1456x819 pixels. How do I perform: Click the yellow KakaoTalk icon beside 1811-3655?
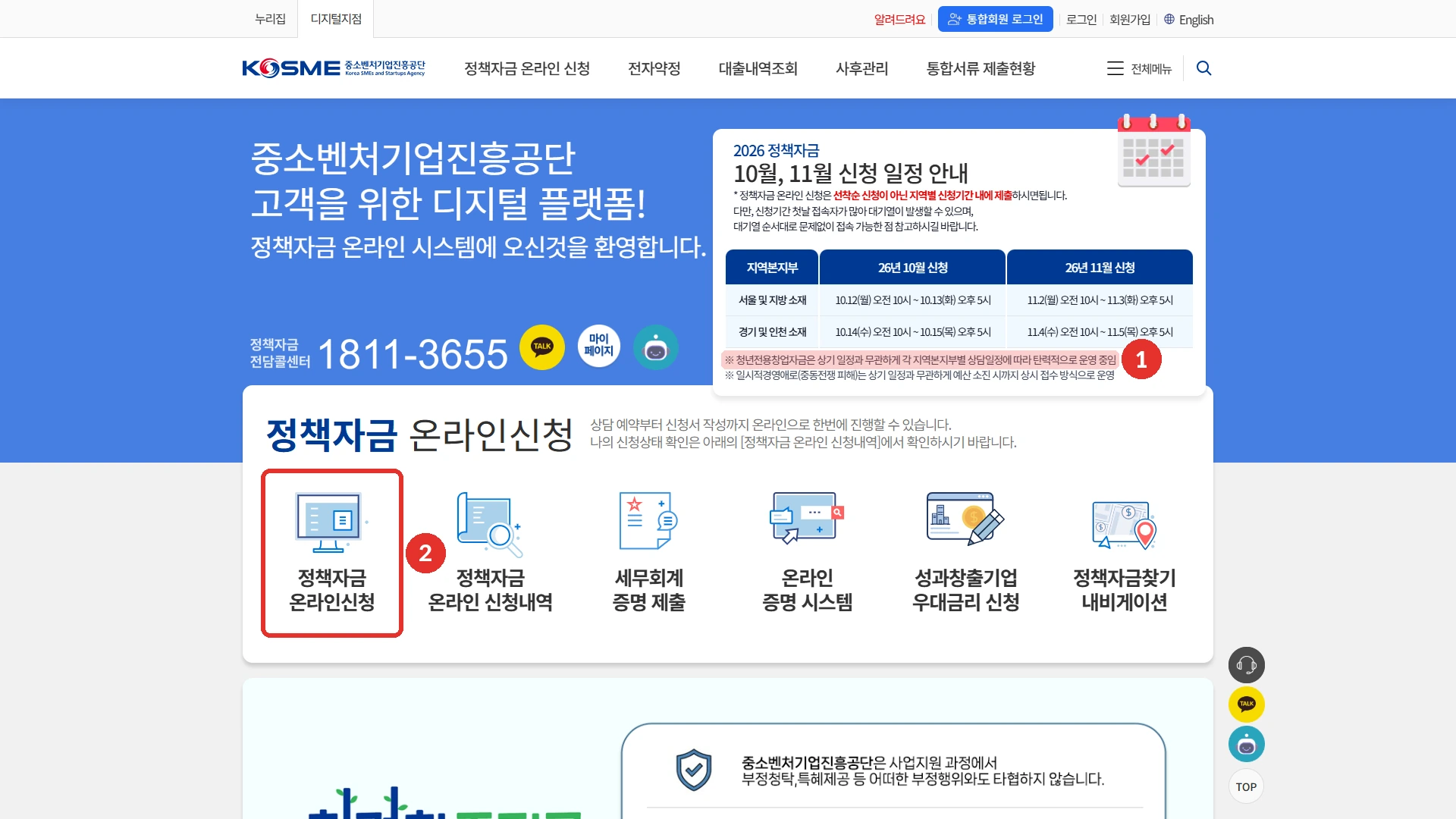tap(542, 347)
